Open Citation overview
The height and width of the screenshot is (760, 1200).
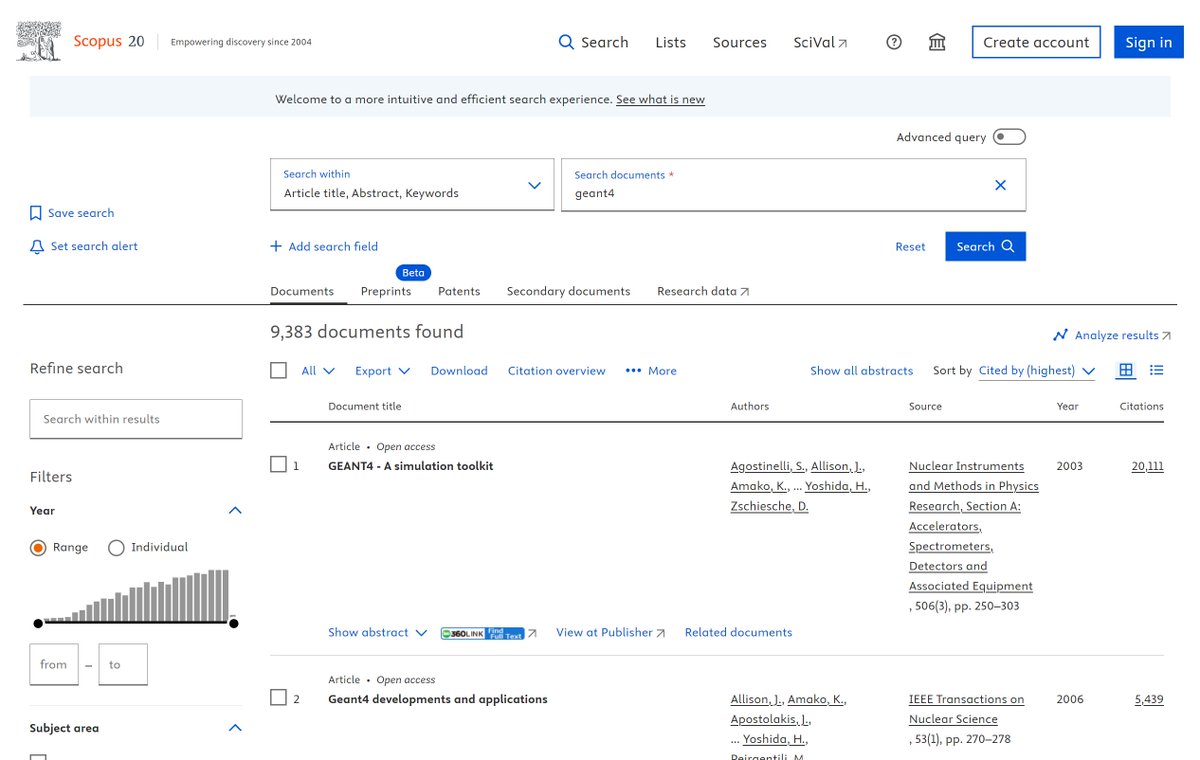(x=557, y=371)
